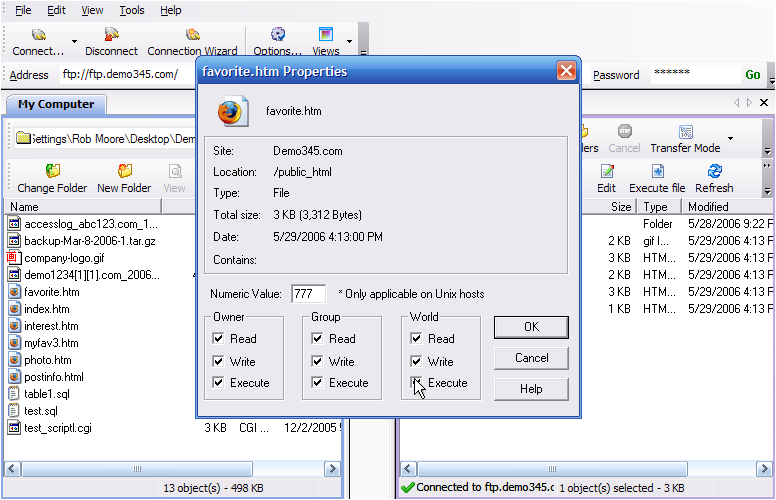Toggle World Read permission
776x500 pixels.
(x=416, y=338)
